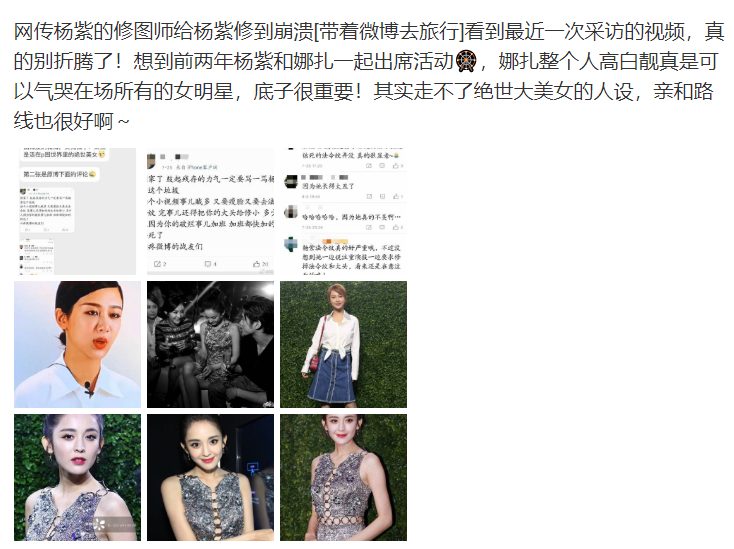Click the user avatar atop the middle screenshot
This screenshot has height=549, width=734.
pyautogui.click(x=151, y=161)
